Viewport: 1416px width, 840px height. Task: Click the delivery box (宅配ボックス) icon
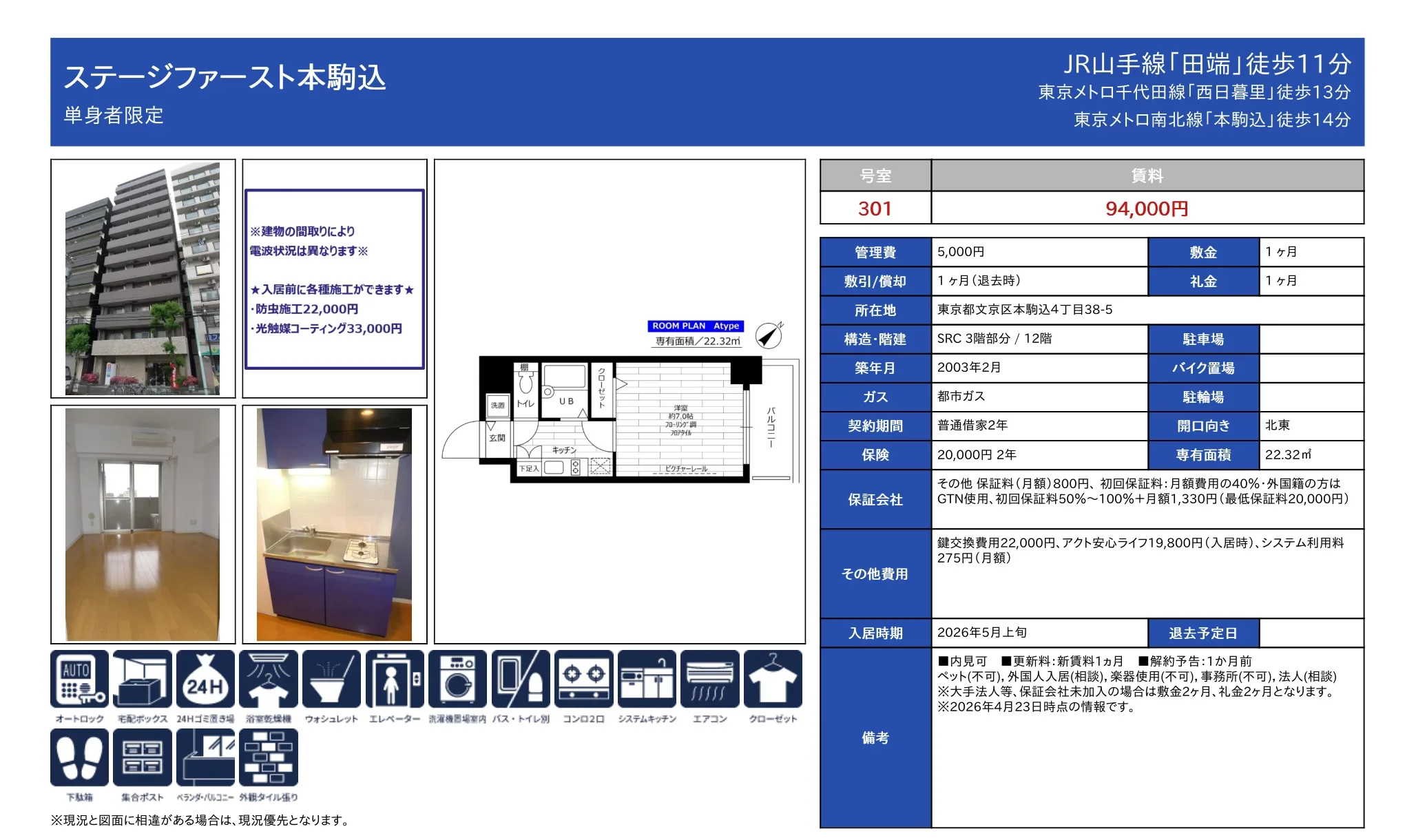(x=143, y=679)
